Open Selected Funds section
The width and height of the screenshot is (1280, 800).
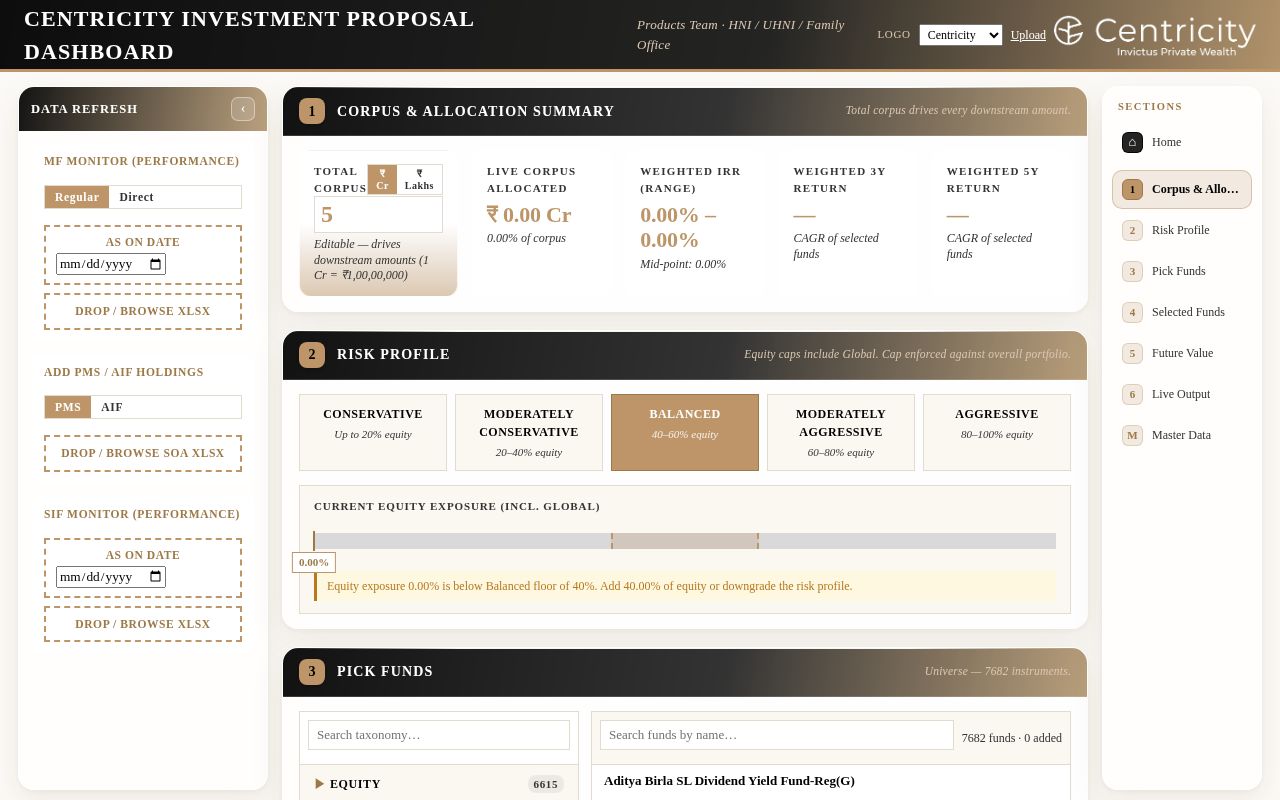tap(1182, 312)
